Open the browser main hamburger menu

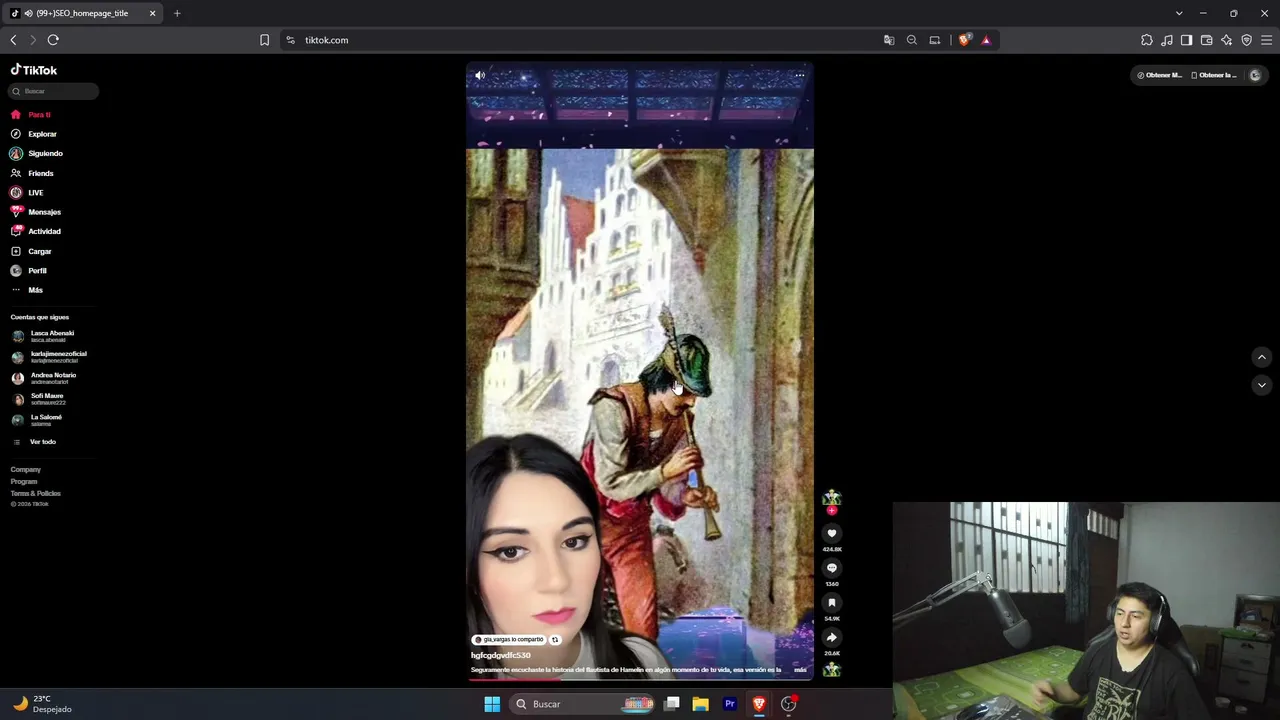pos(1267,40)
